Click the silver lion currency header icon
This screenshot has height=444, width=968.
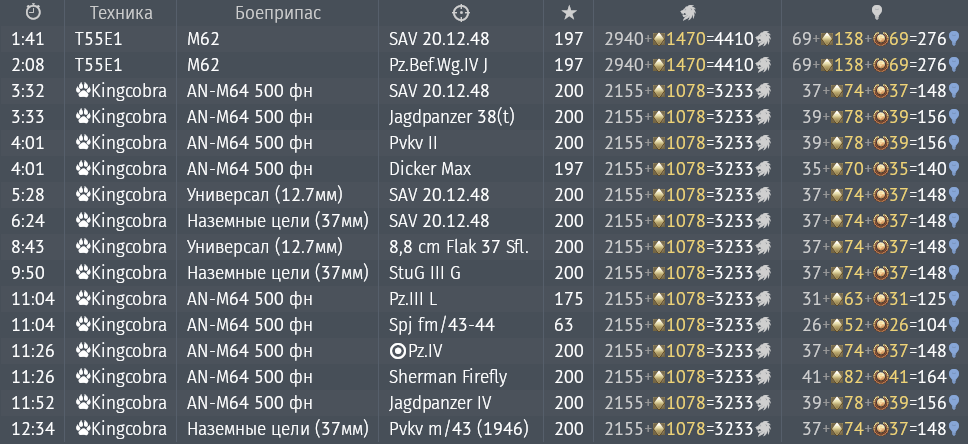688,13
